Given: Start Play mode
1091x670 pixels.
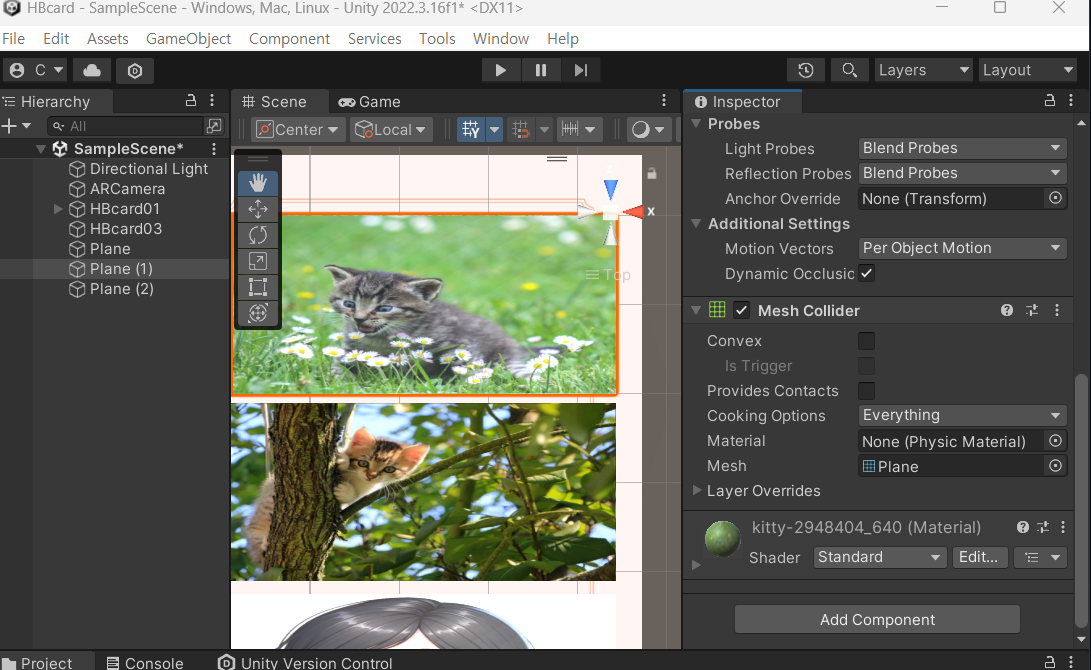Looking at the screenshot, I should (x=500, y=70).
